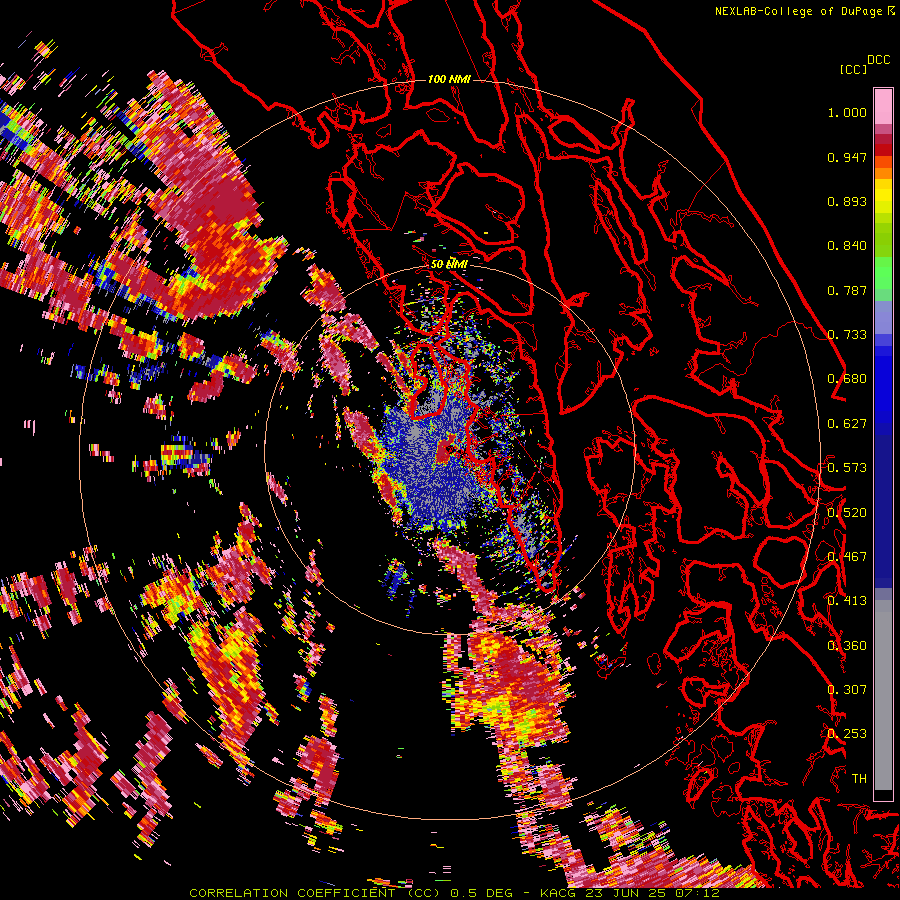
Task: Pick the pink segment atop the color bar
Action: (883, 107)
